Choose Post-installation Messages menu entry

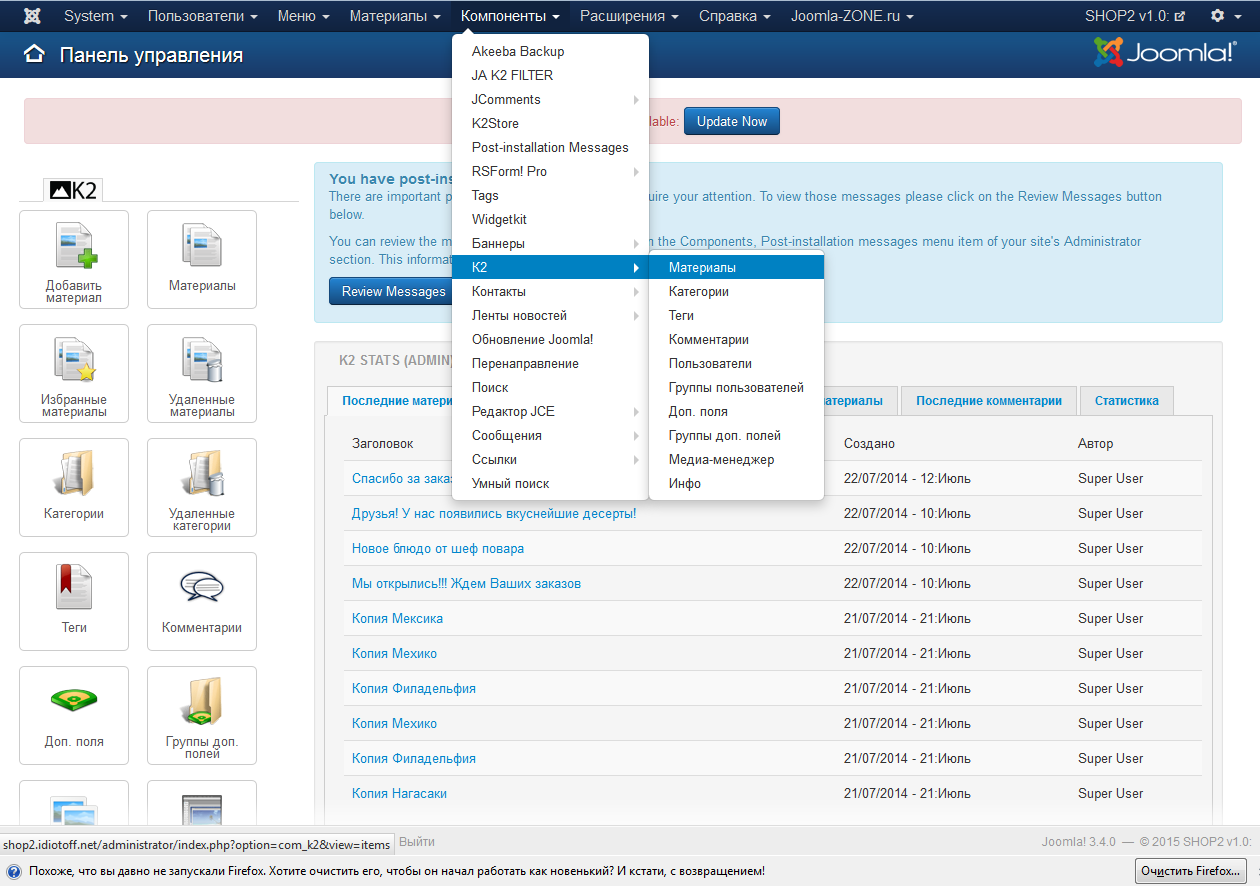pyautogui.click(x=550, y=147)
